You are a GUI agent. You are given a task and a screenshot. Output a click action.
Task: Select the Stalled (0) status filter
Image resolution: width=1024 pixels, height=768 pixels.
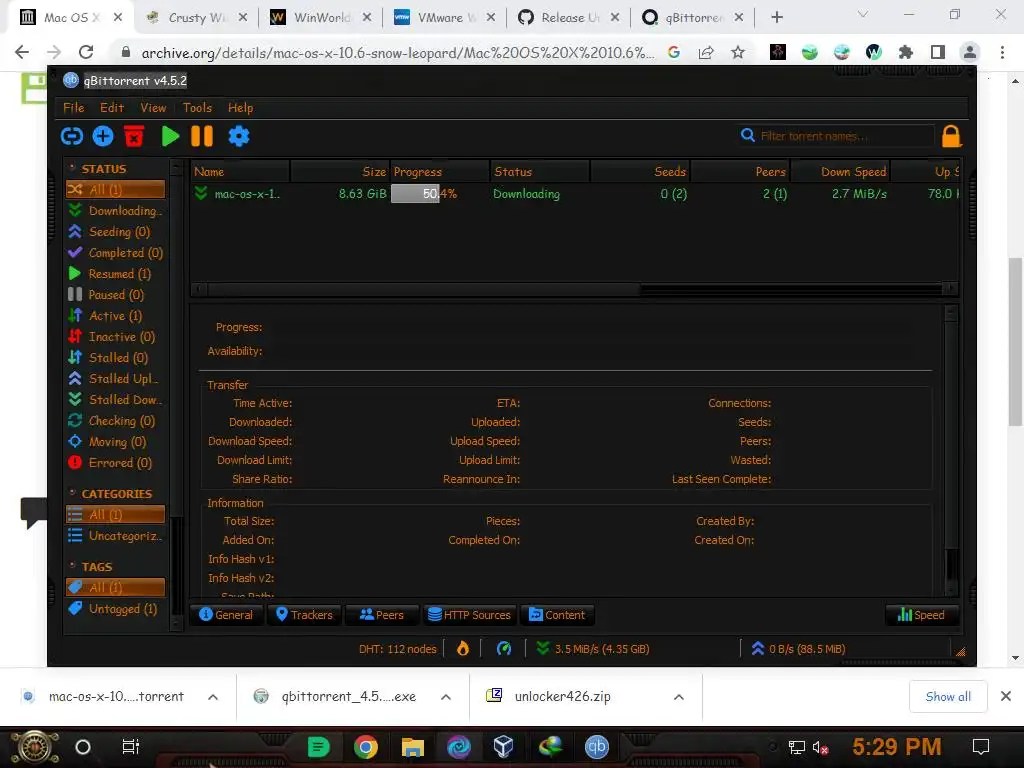116,357
